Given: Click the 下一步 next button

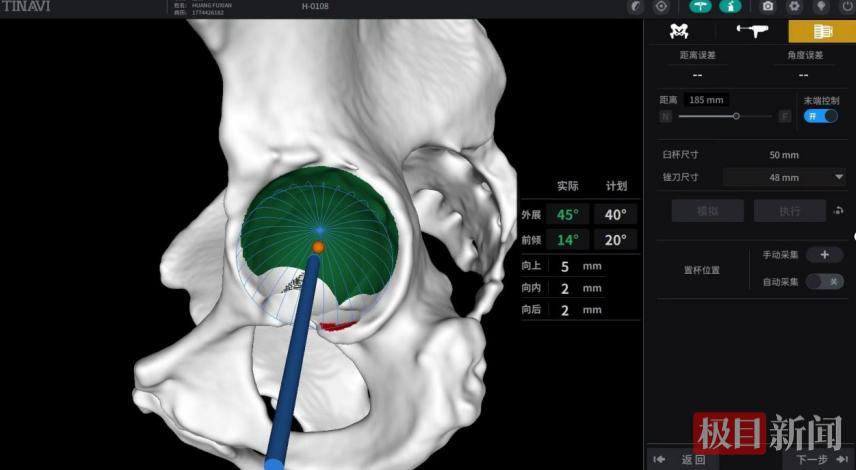Looking at the screenshot, I should click(815, 459).
